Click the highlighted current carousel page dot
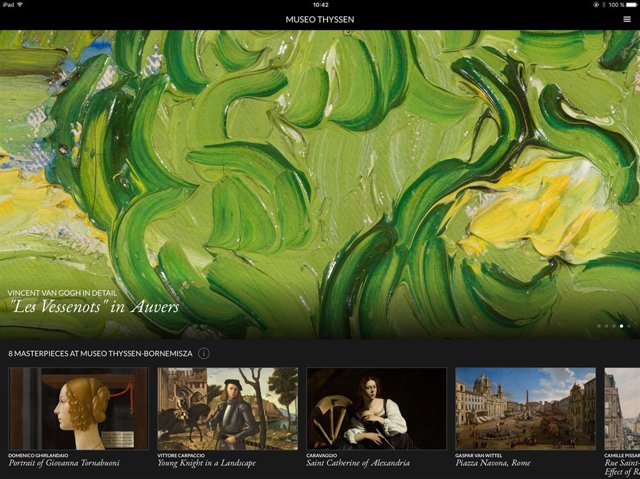The width and height of the screenshot is (640, 479). [622, 326]
